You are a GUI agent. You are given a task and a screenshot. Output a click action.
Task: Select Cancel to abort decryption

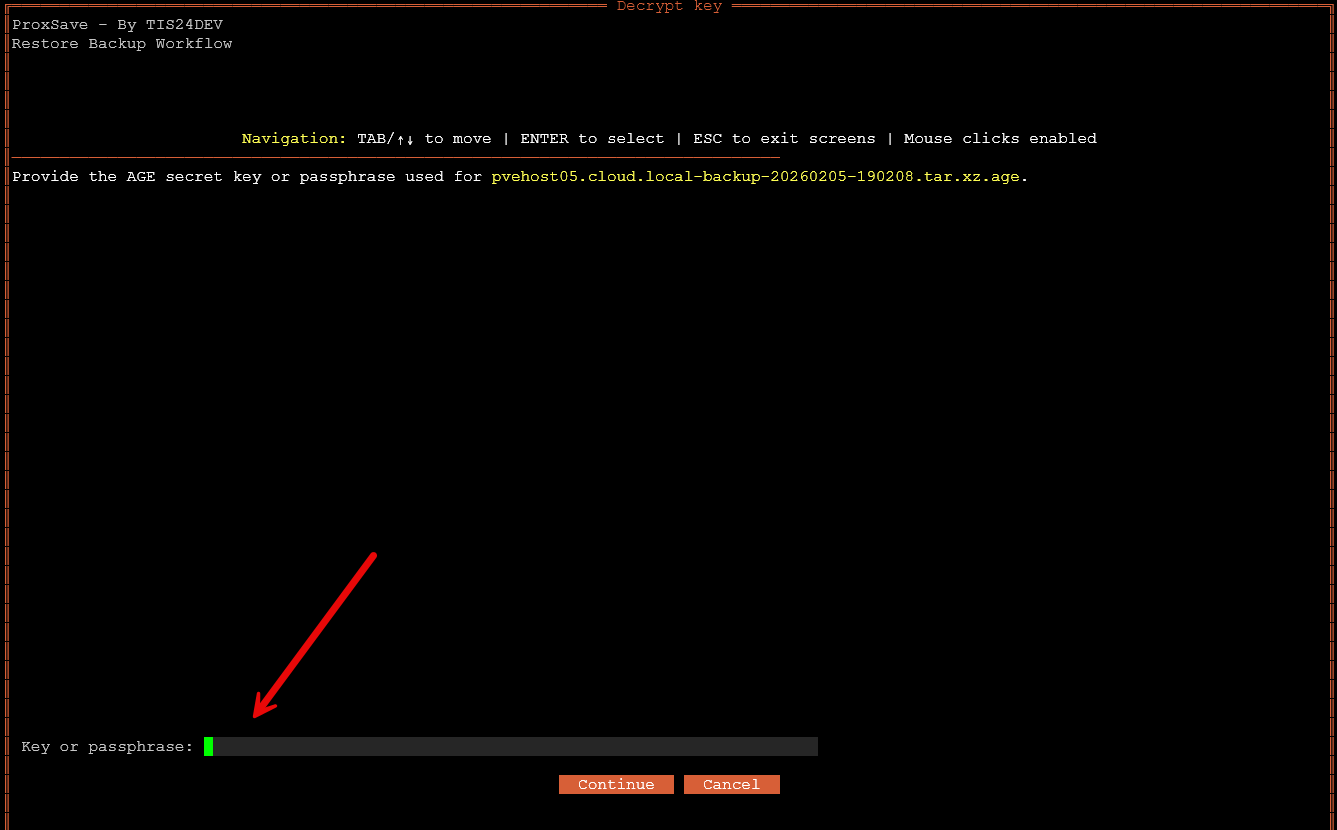point(731,784)
